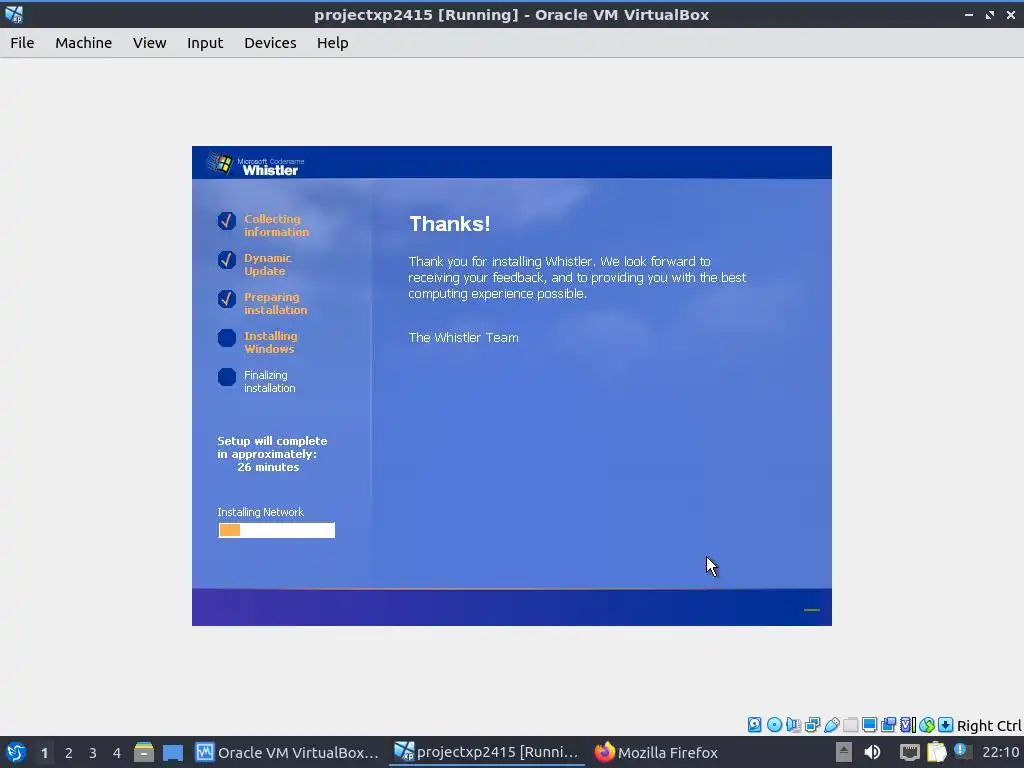The image size is (1024, 768).
Task: Click the mouse integration status icon
Action: (x=927, y=724)
